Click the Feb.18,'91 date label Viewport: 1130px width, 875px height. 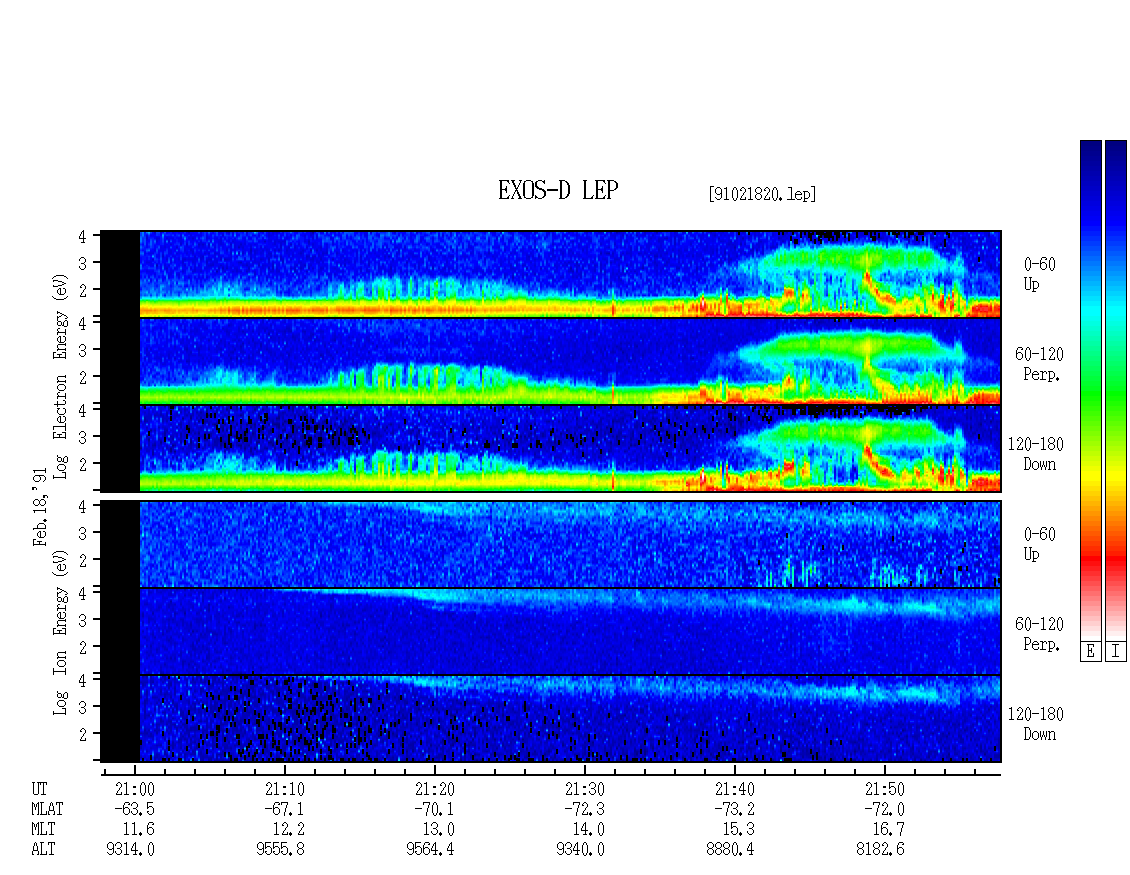point(40,507)
